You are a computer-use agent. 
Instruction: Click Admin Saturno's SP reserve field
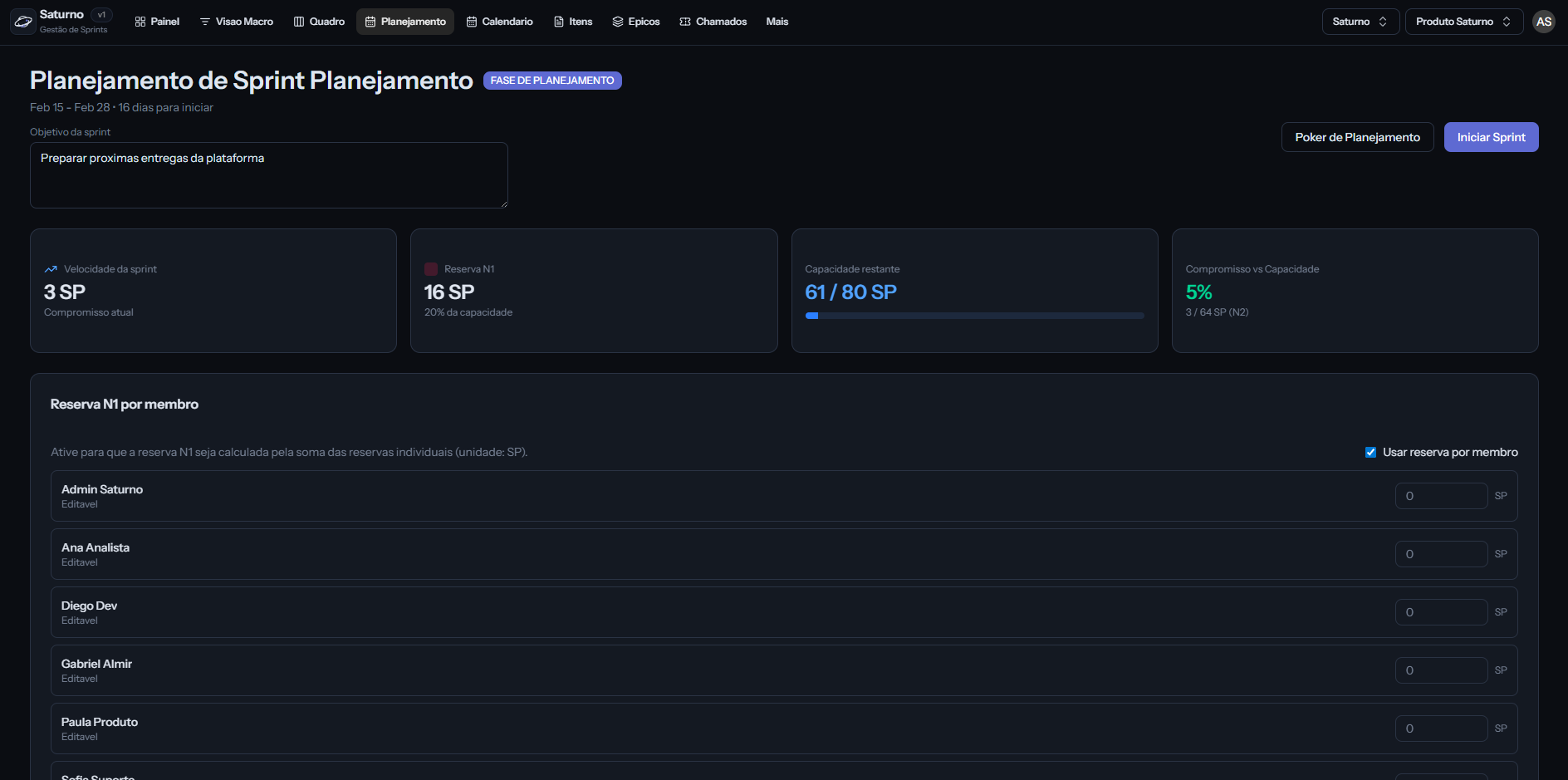[x=1441, y=496]
